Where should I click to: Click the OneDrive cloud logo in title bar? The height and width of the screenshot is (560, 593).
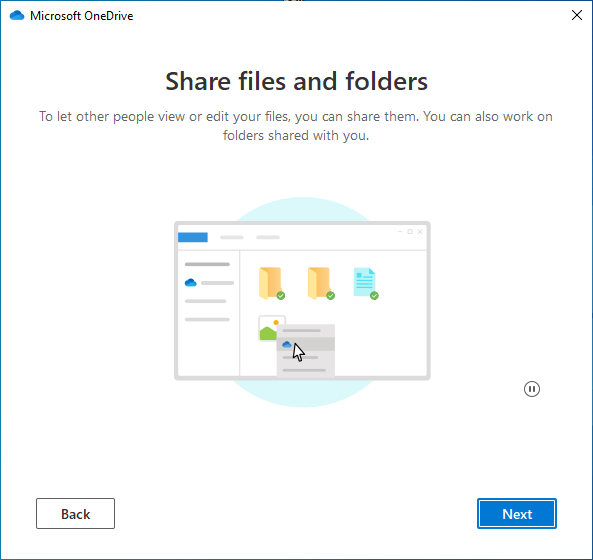(17, 16)
